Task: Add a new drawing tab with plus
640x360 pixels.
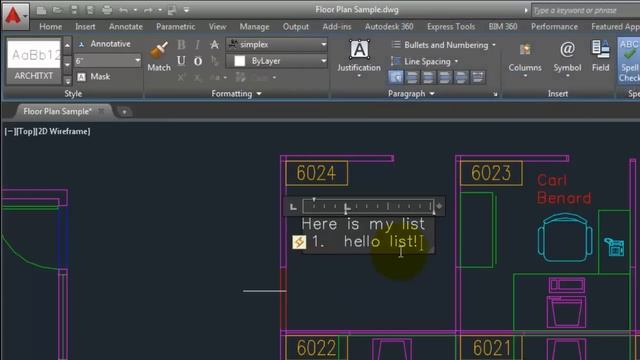Action: point(124,111)
